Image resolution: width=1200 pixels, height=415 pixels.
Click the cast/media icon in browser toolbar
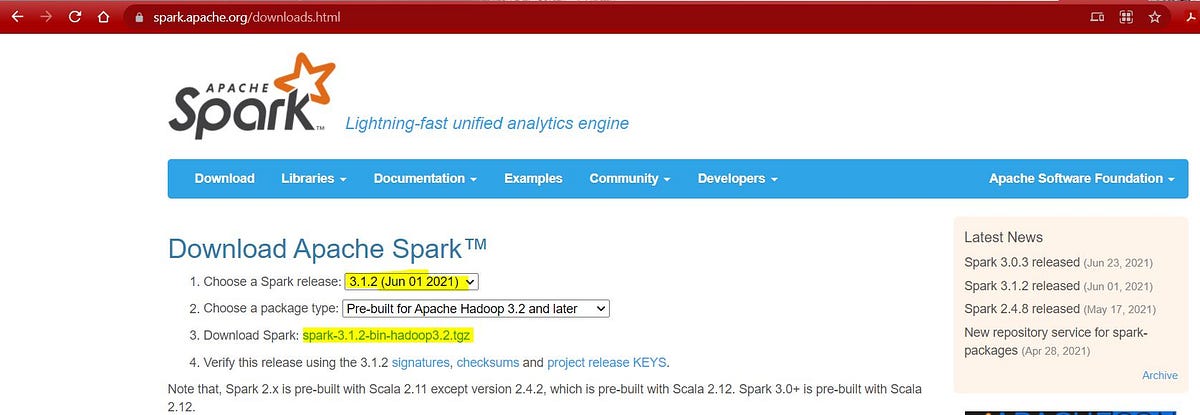[1097, 17]
